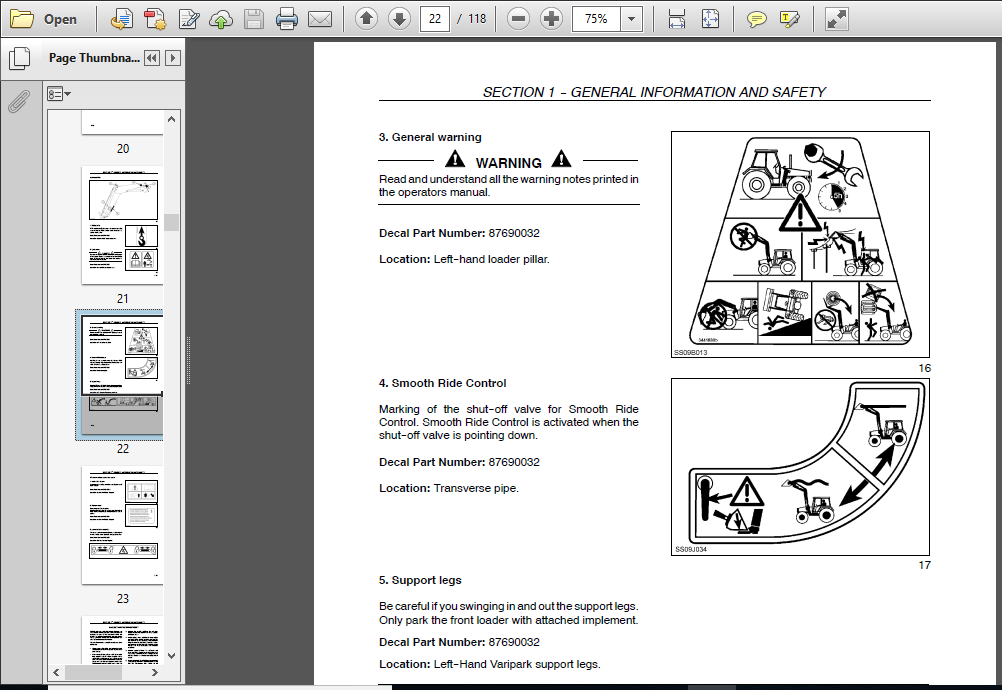Click the page number field showing 22
1002x690 pixels.
(435, 19)
